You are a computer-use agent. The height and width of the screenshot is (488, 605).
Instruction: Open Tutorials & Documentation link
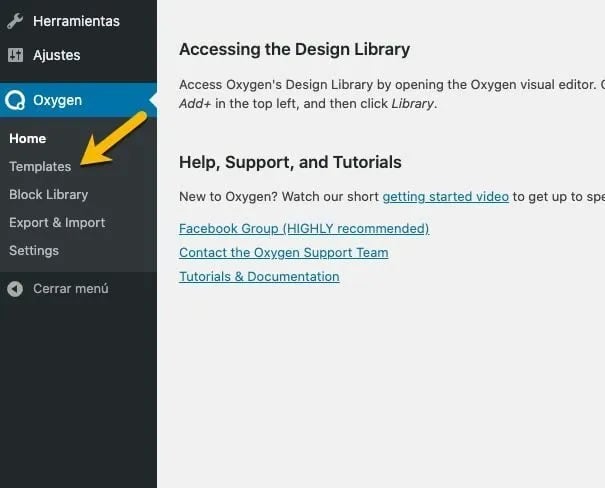point(259,276)
